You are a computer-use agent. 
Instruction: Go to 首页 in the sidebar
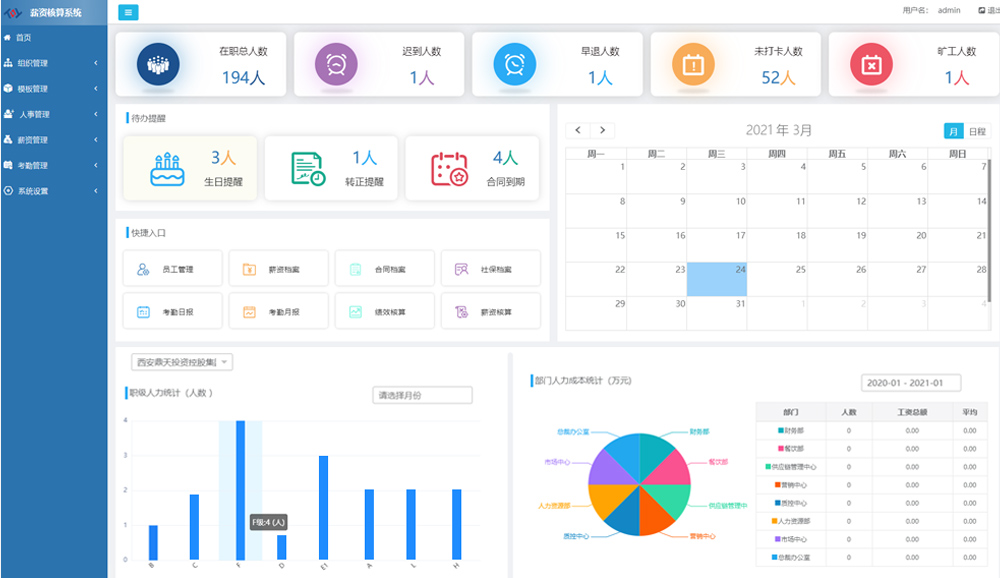23,37
